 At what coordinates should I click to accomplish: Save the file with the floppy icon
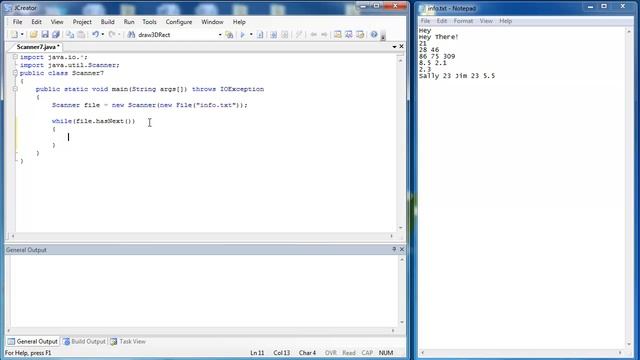click(45, 35)
